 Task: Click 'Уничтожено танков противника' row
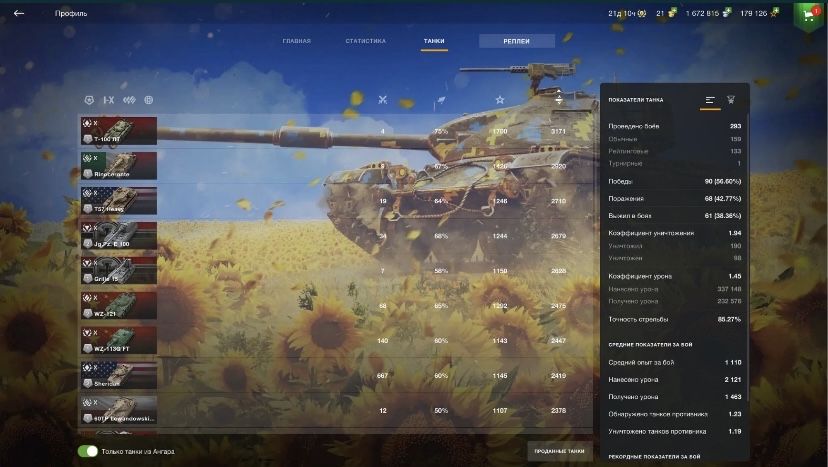pos(674,432)
